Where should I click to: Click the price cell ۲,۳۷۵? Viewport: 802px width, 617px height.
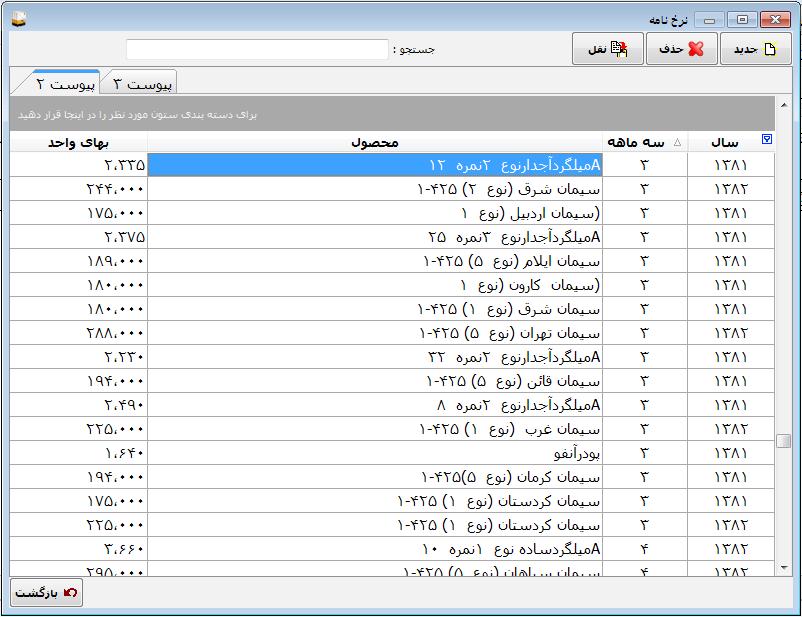coord(79,237)
